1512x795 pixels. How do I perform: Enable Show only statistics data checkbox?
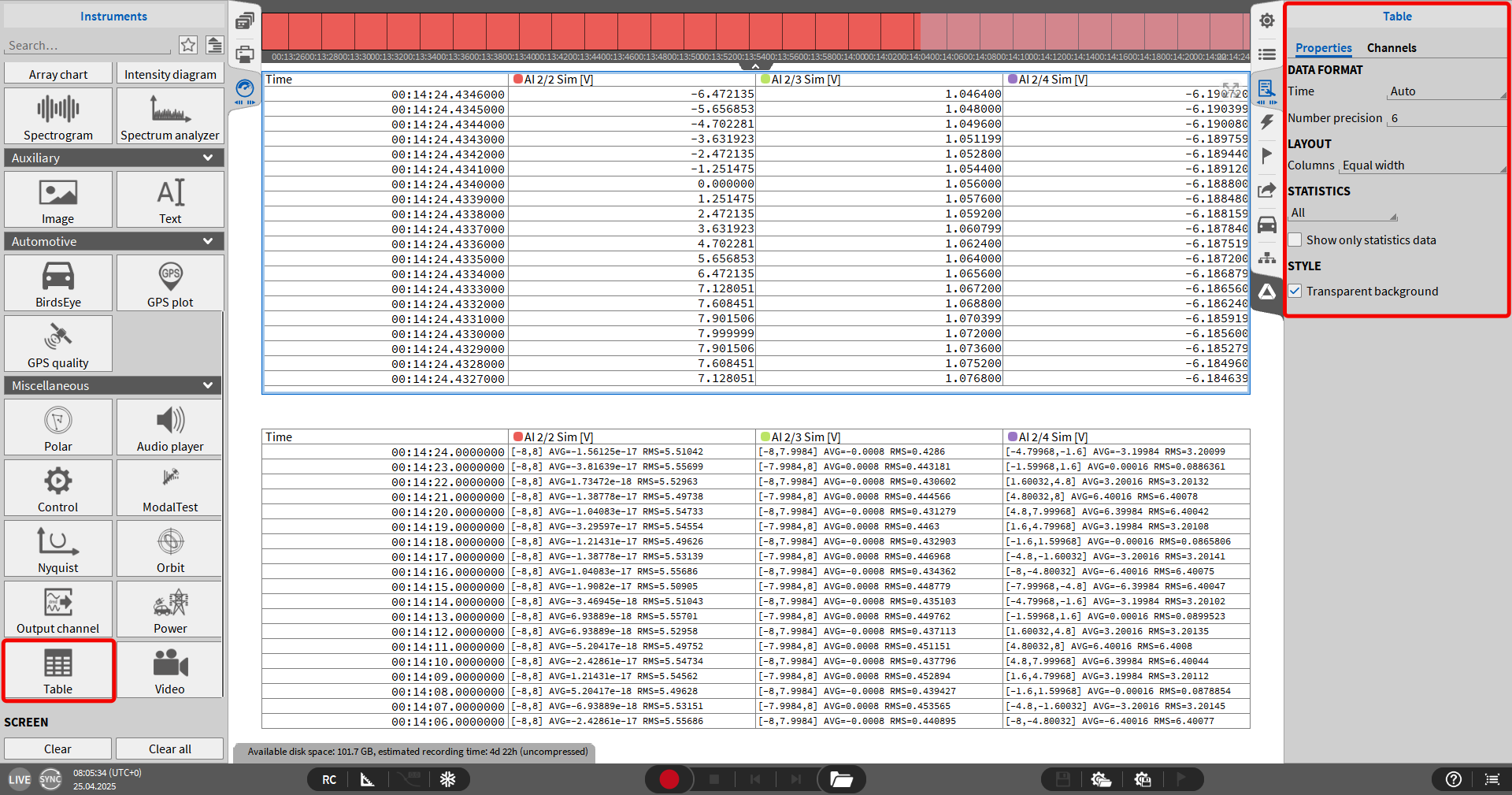coord(1295,240)
